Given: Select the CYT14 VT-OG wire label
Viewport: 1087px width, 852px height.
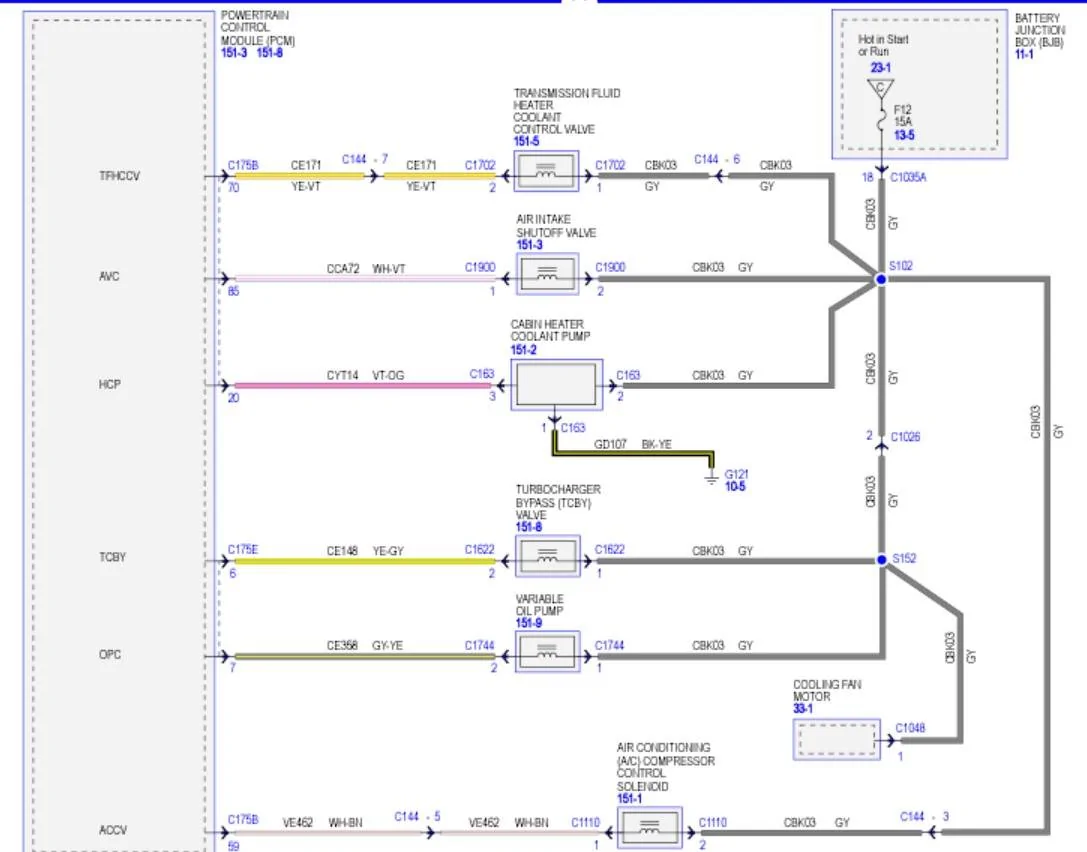Looking at the screenshot, I should 365,375.
